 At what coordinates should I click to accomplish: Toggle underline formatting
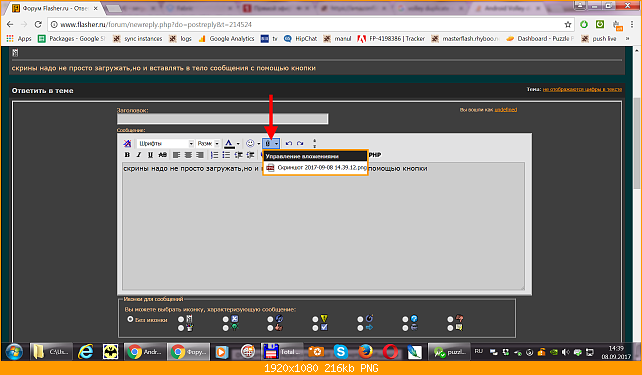[x=150, y=155]
